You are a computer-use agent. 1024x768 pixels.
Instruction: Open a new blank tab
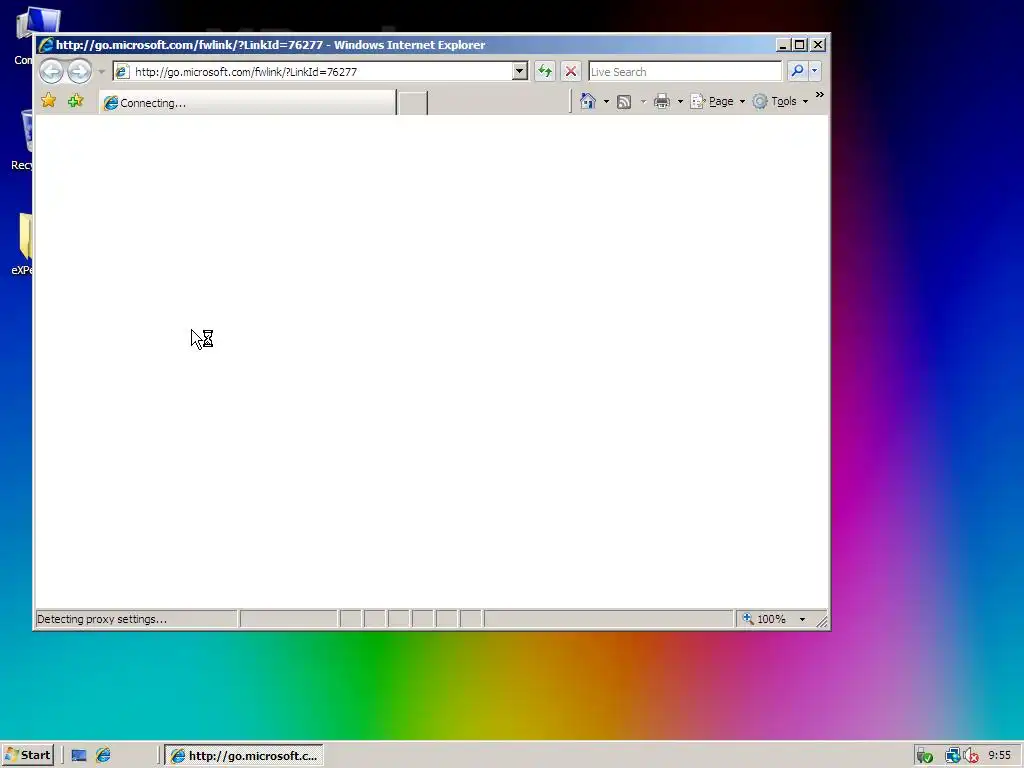point(413,103)
